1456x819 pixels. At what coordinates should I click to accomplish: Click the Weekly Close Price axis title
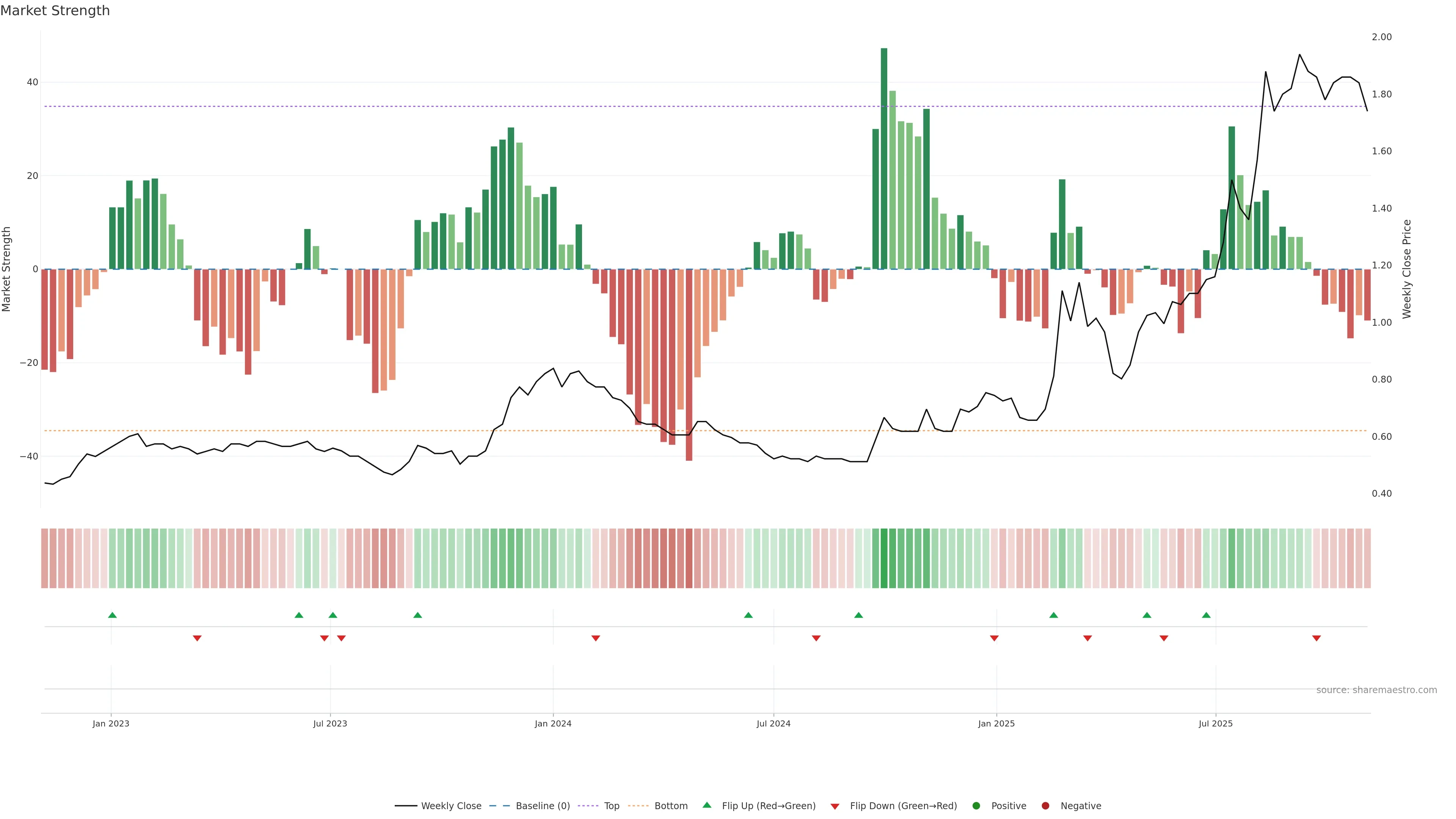point(1407,269)
